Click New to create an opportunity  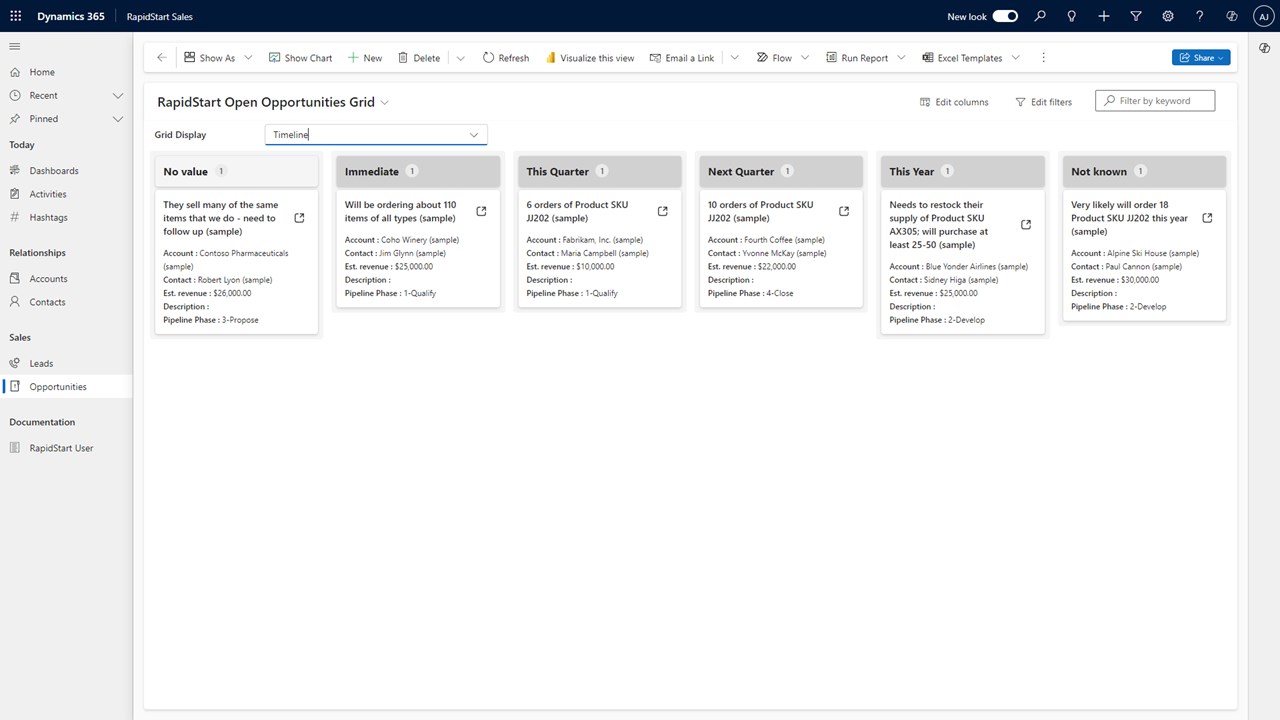pos(365,58)
